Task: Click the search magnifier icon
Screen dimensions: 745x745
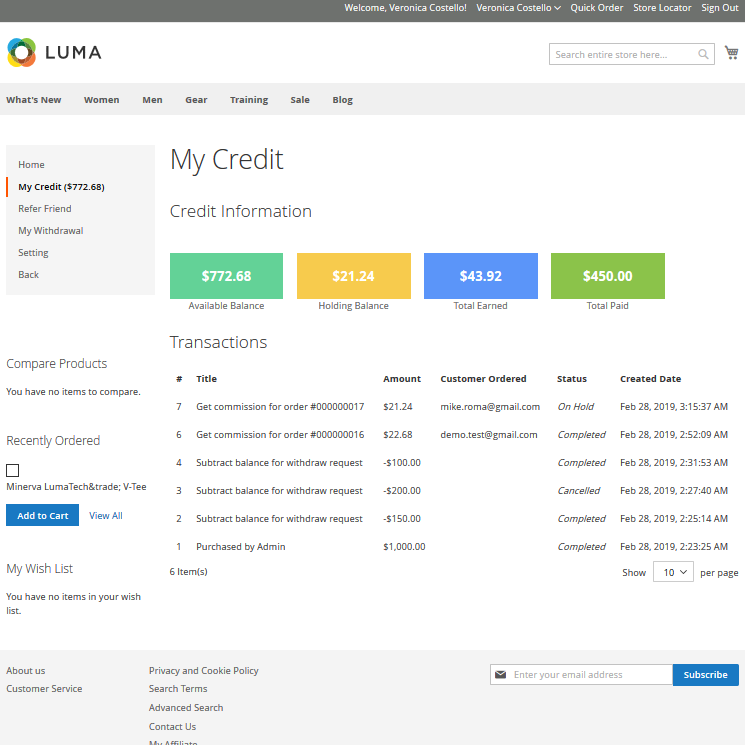Action: click(x=704, y=55)
